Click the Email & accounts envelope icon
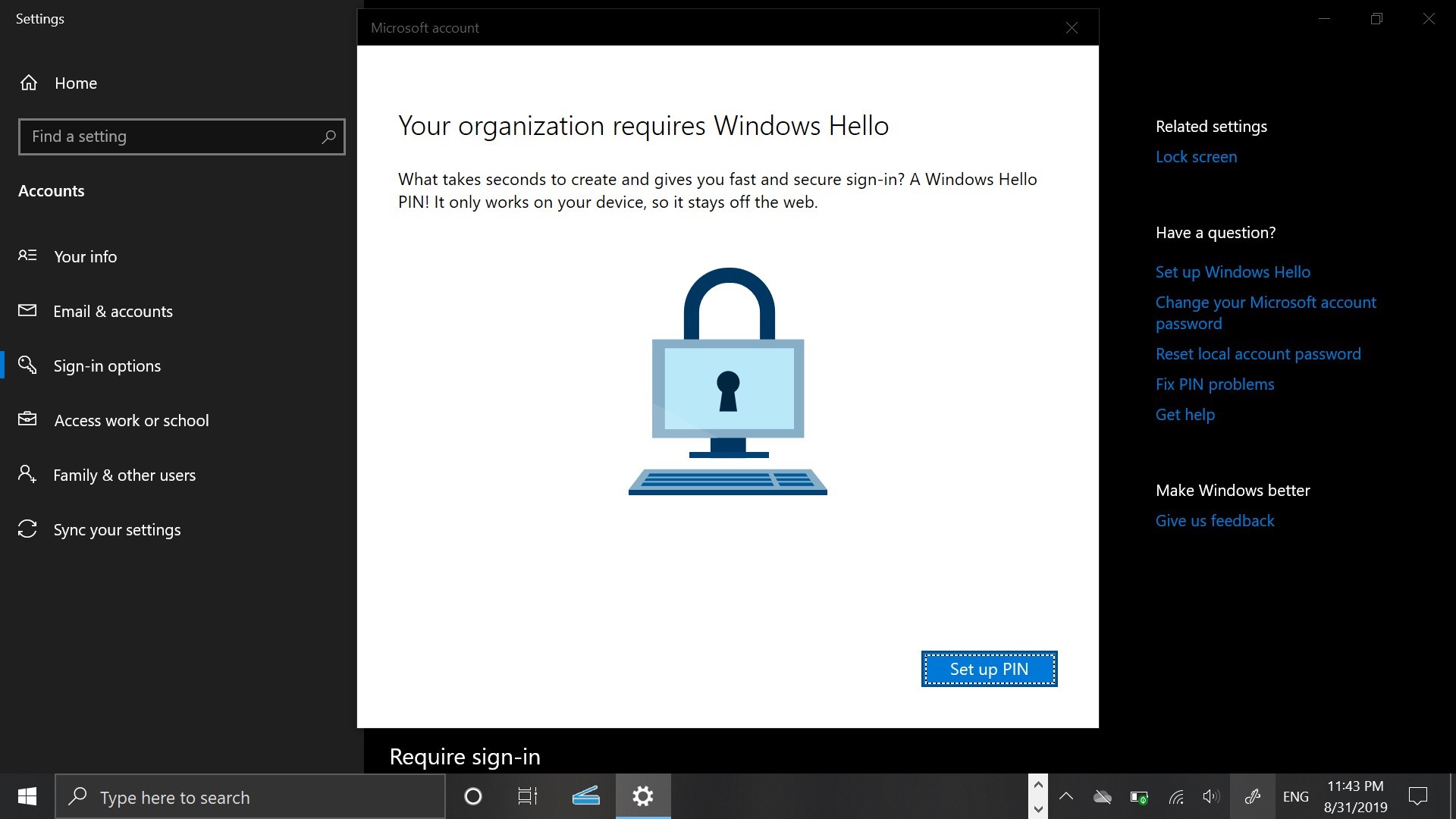This screenshot has width=1456, height=819. click(27, 310)
